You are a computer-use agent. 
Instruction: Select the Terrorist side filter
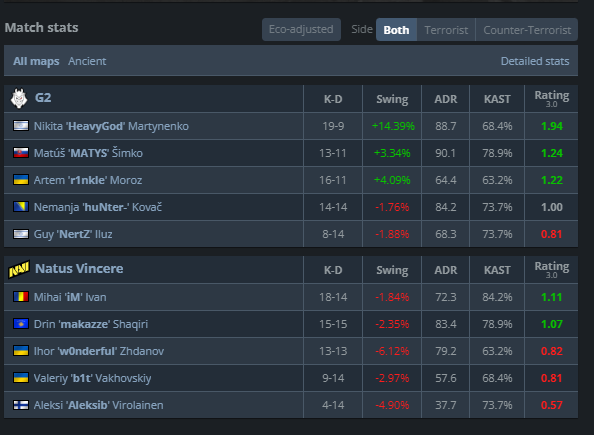[x=446, y=30]
